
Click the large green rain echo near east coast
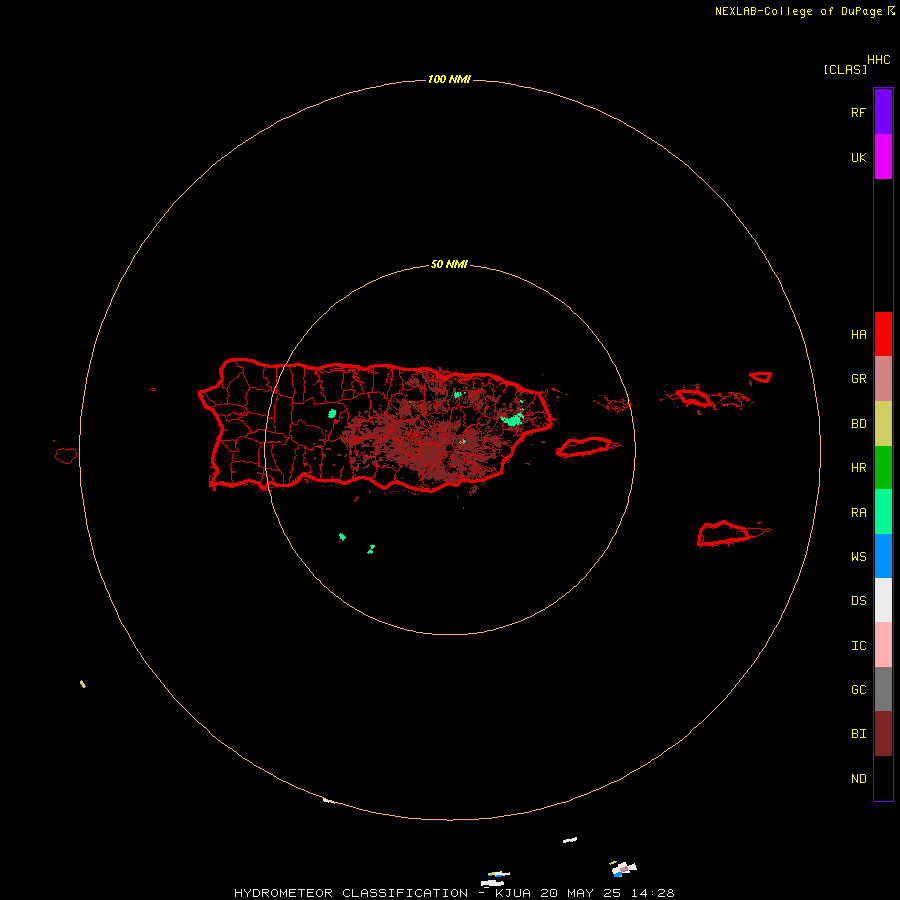513,419
